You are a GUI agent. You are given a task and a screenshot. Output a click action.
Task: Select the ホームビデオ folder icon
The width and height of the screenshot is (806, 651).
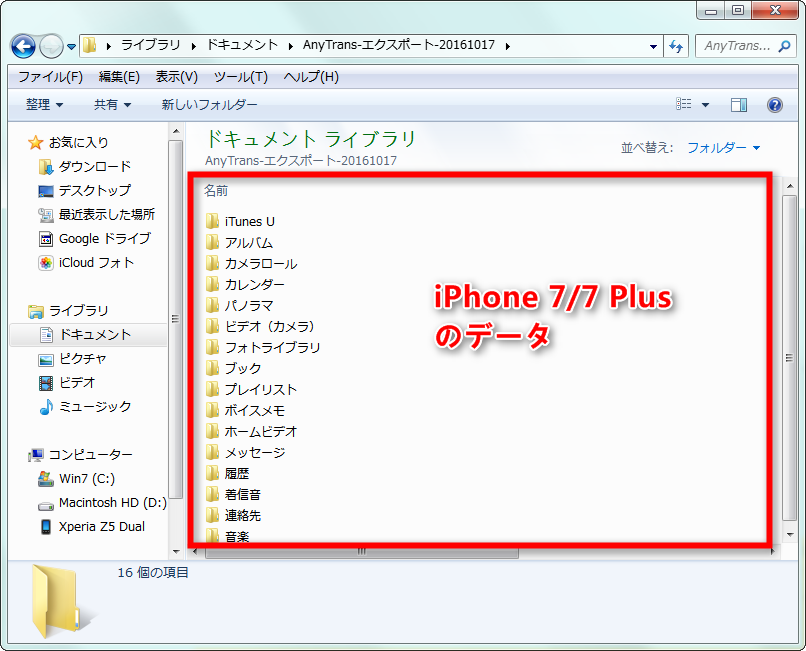[212, 431]
